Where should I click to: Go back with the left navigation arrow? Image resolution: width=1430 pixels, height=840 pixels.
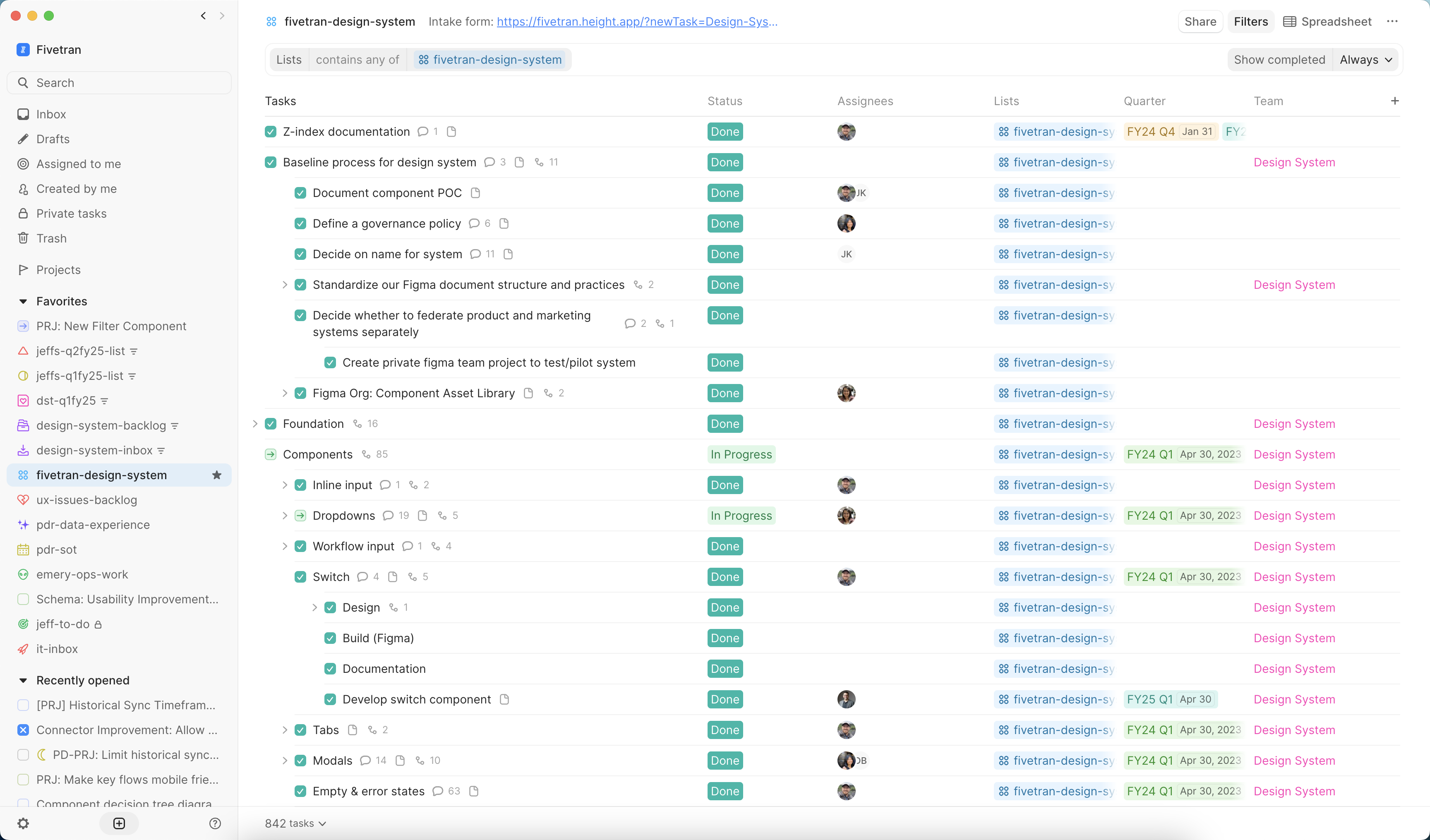coord(203,16)
